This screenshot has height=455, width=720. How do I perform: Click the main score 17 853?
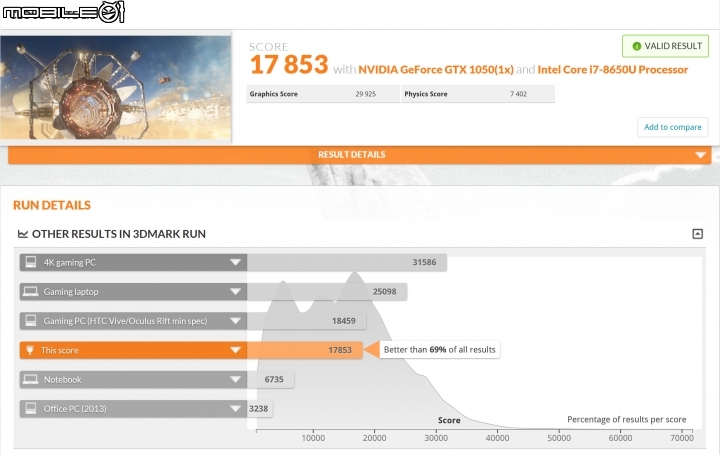click(x=289, y=64)
